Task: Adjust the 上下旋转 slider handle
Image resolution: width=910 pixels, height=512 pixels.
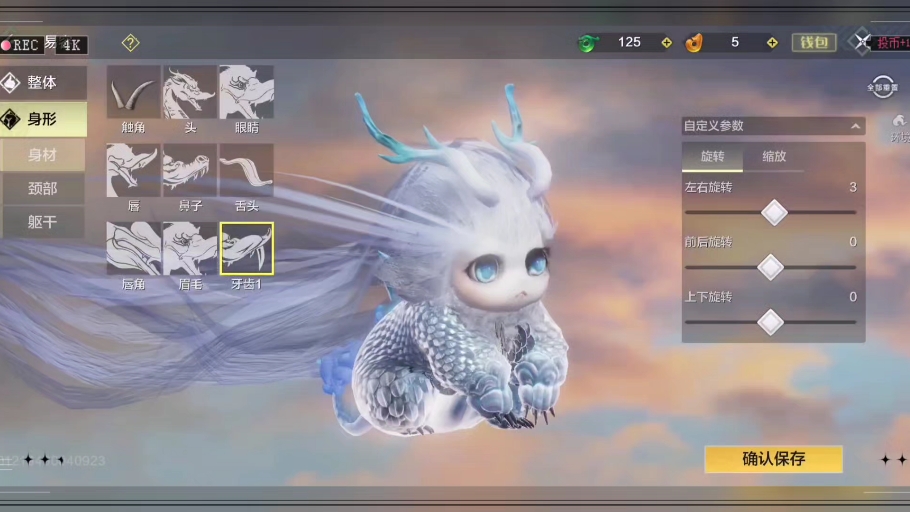Action: coord(771,322)
